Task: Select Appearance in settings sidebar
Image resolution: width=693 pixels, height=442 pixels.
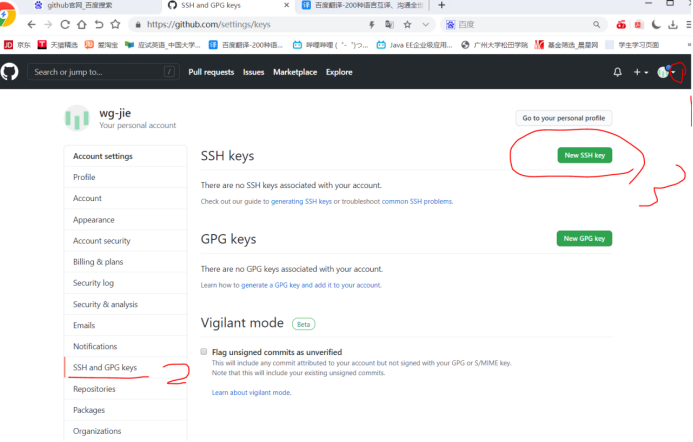Action: coord(126,219)
